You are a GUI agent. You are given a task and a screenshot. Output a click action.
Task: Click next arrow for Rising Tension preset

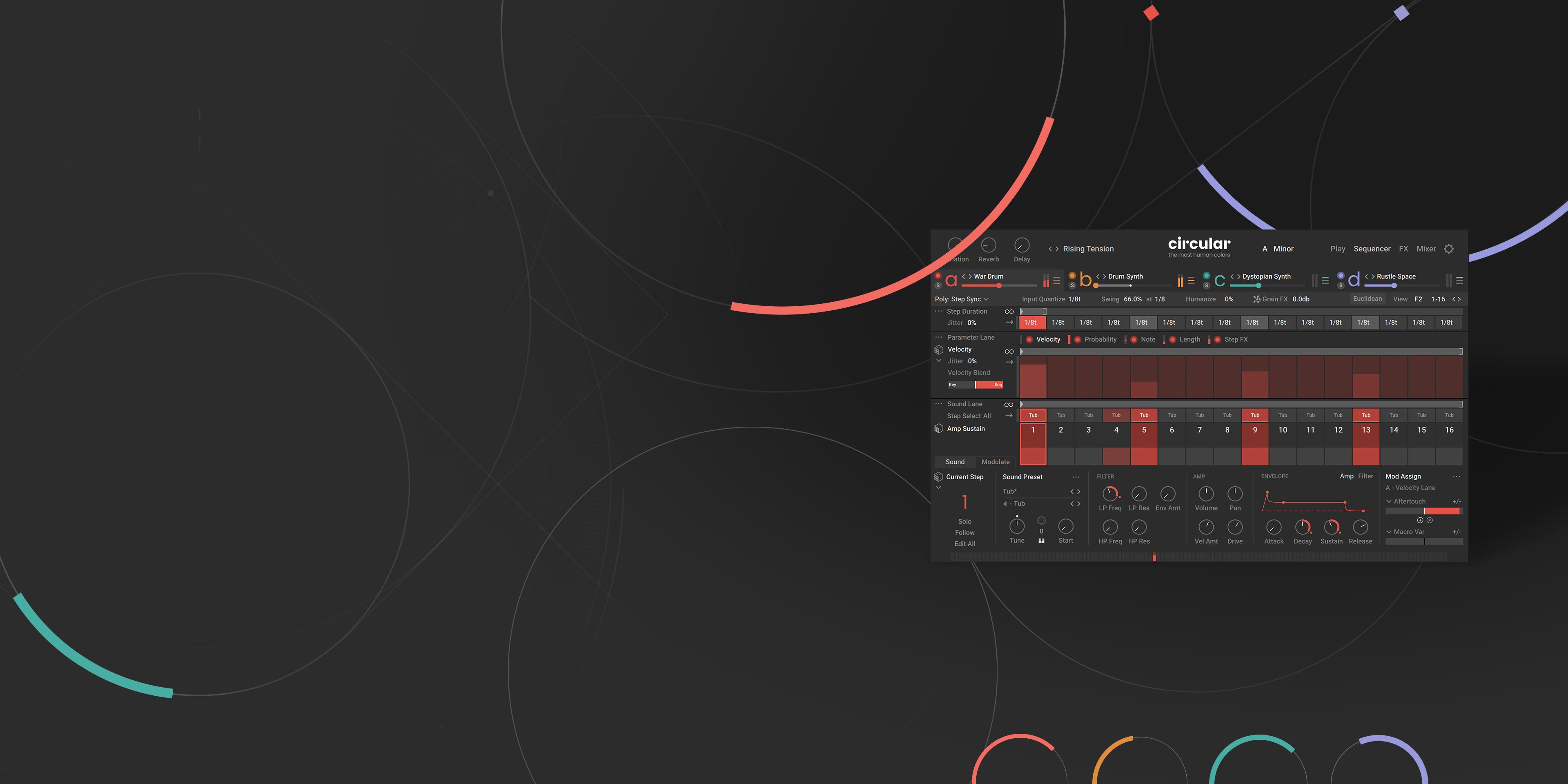[x=1057, y=249]
